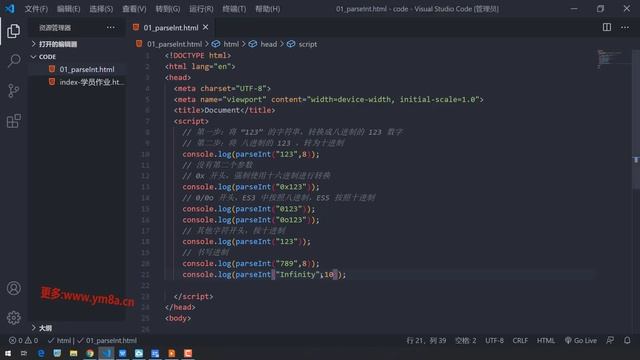Click 01_parseInt.html check status item
Screen dimensions: 640x360
pos(107,340)
